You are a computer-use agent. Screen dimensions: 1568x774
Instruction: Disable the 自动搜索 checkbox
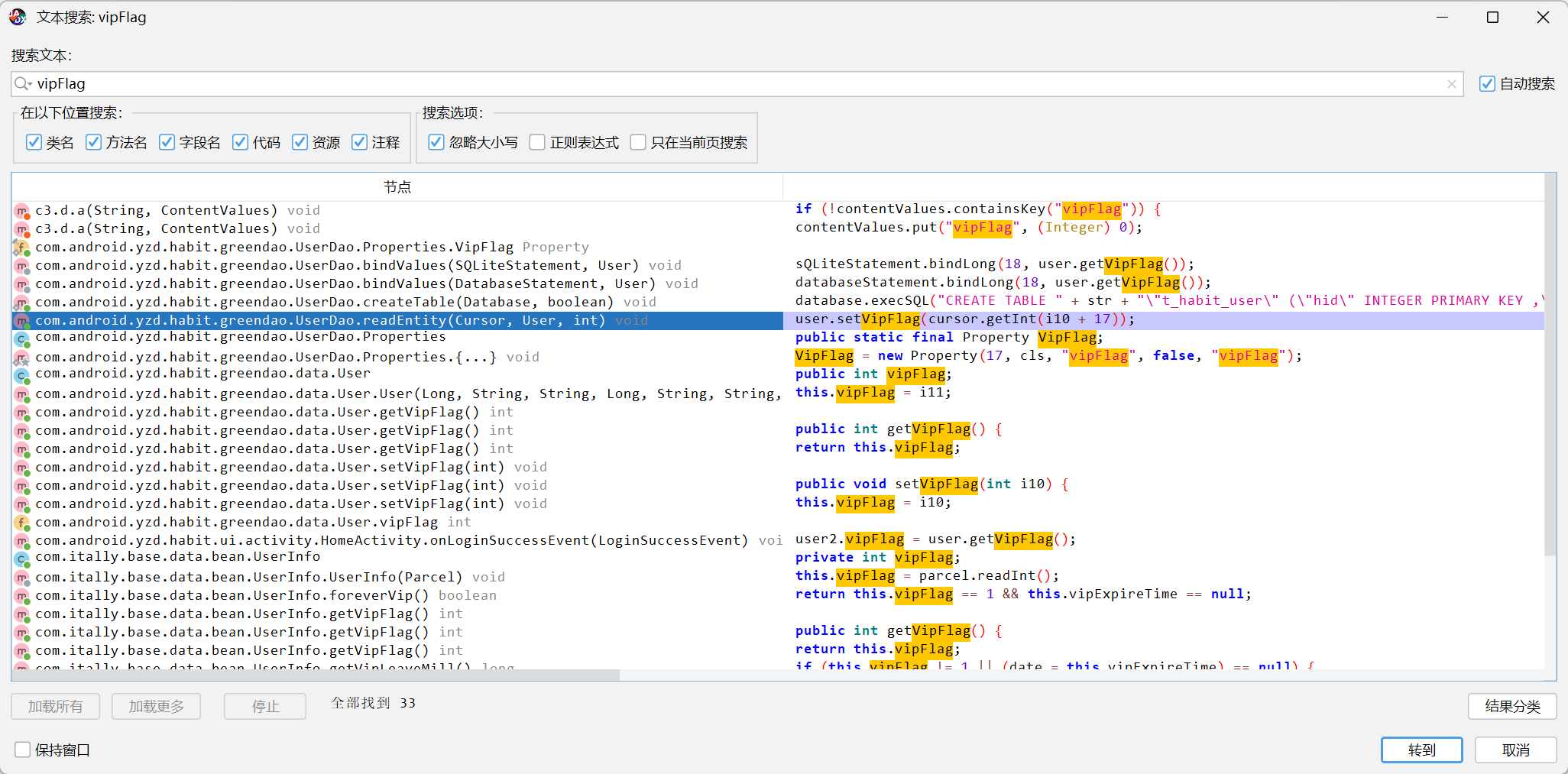point(1487,84)
